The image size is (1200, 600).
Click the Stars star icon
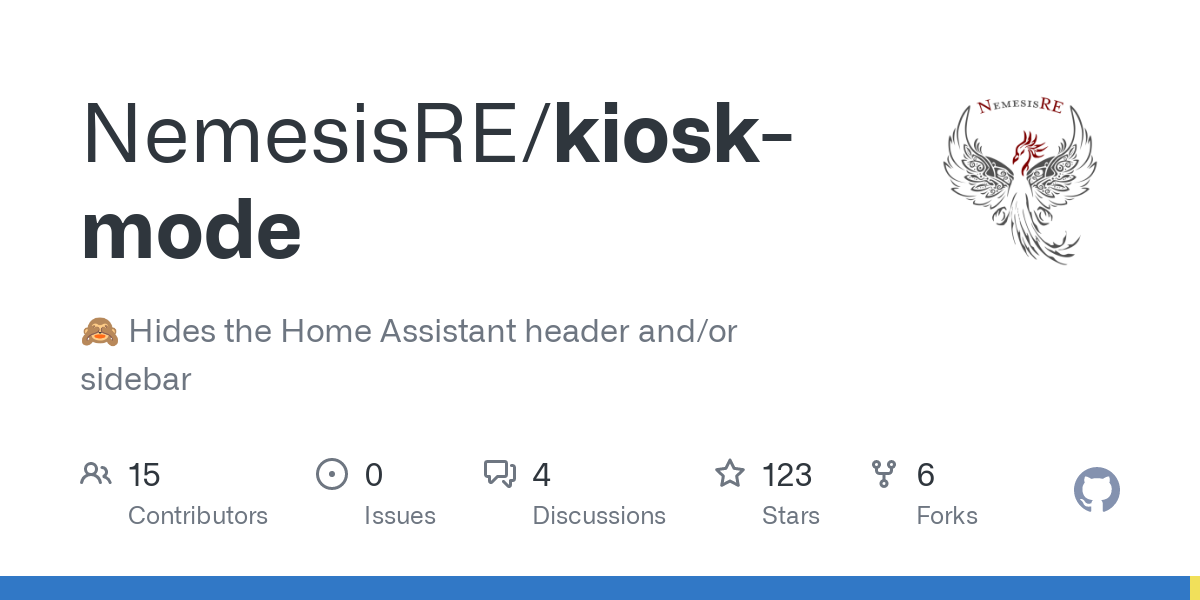click(x=729, y=474)
